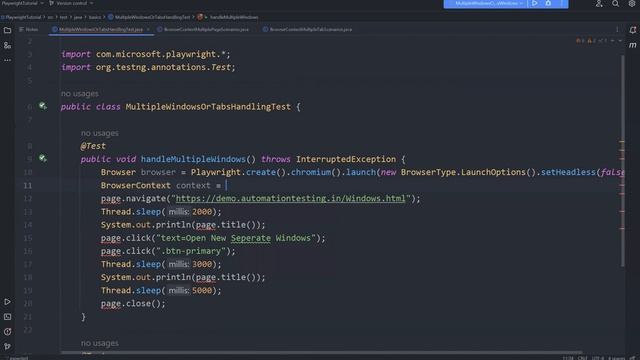The height and width of the screenshot is (360, 640).
Task: Open IDE settings gear icon
Action: pos(632,4)
